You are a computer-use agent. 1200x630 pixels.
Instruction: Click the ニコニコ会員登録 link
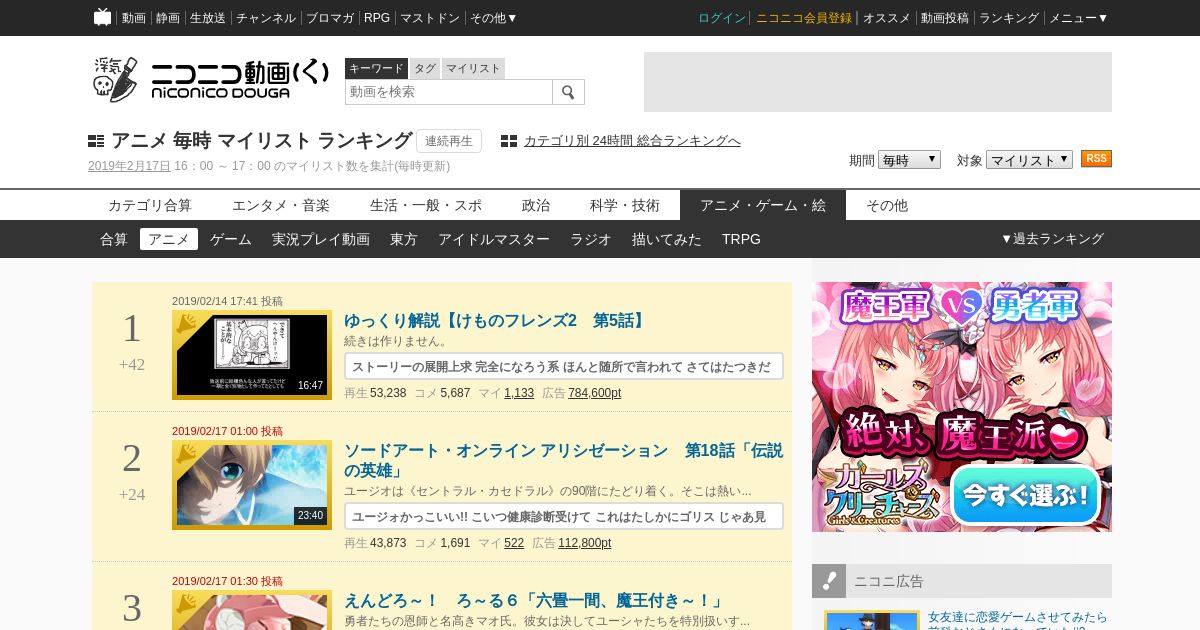(x=804, y=18)
